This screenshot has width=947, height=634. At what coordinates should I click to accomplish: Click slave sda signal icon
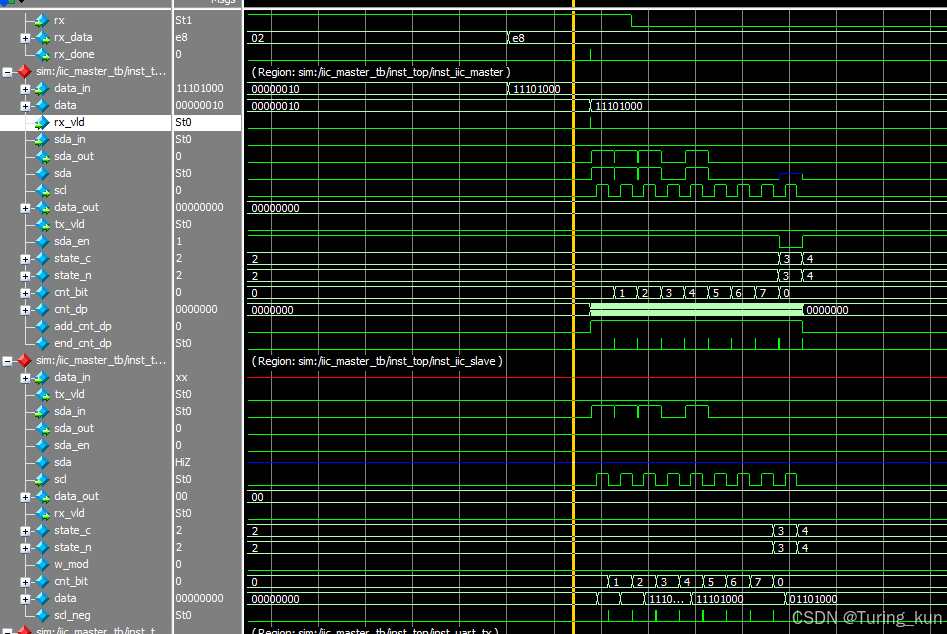[42, 462]
